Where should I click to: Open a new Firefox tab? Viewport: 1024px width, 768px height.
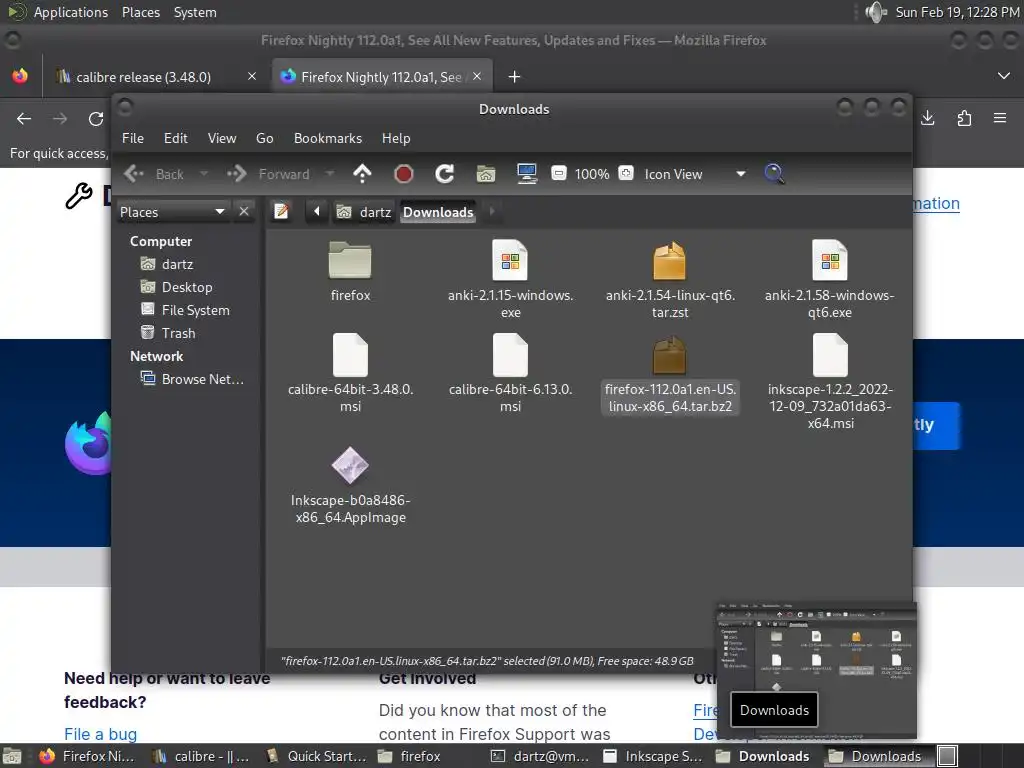pos(514,77)
